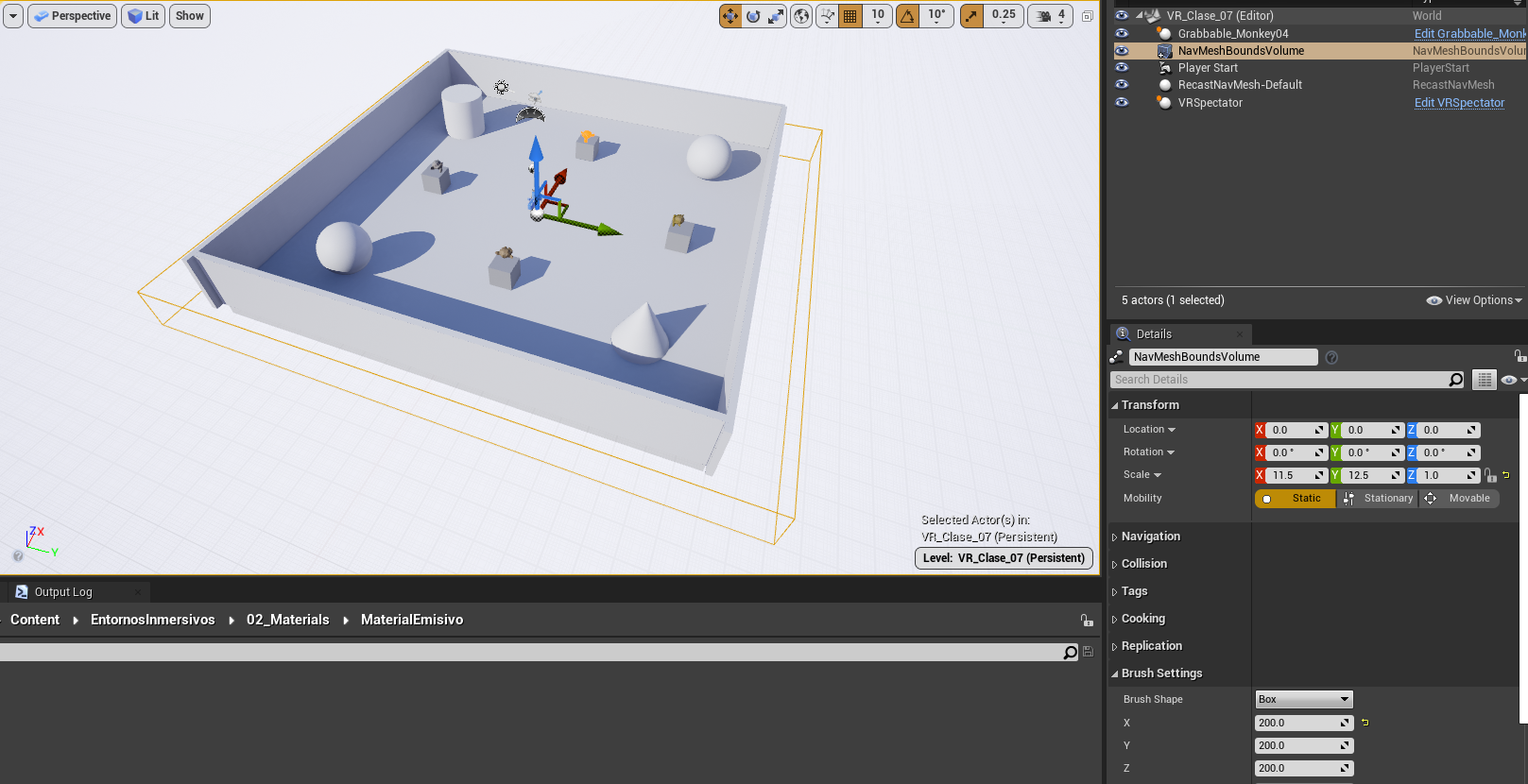The image size is (1528, 784).
Task: Click the surface snapping icon
Action: (x=827, y=16)
